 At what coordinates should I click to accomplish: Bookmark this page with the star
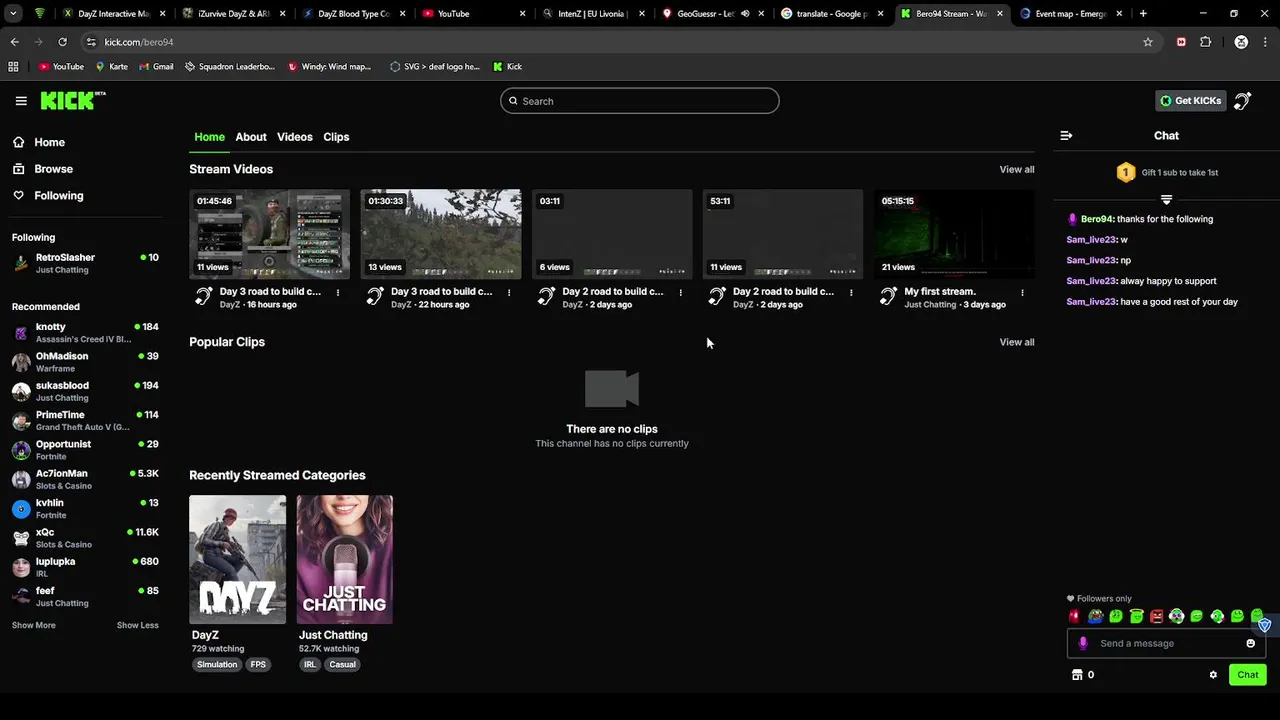(x=1148, y=42)
